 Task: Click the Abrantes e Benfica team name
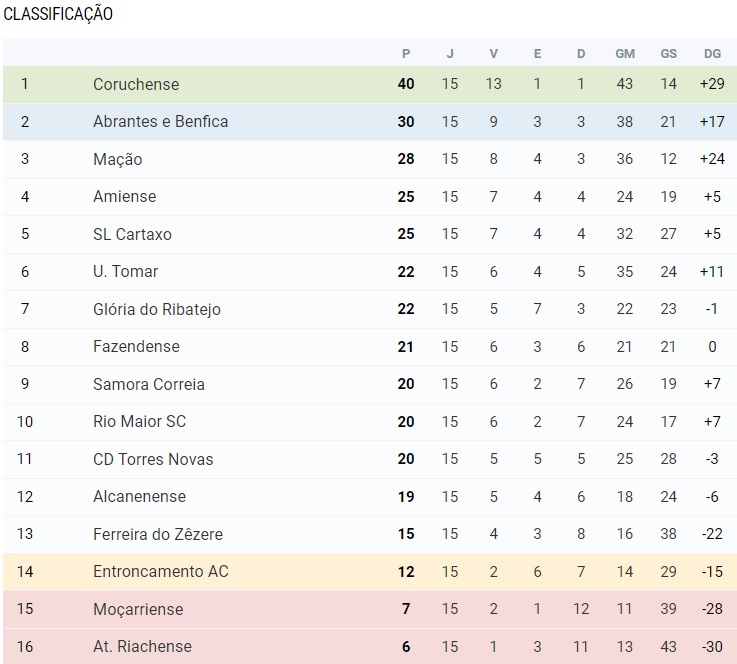[160, 122]
